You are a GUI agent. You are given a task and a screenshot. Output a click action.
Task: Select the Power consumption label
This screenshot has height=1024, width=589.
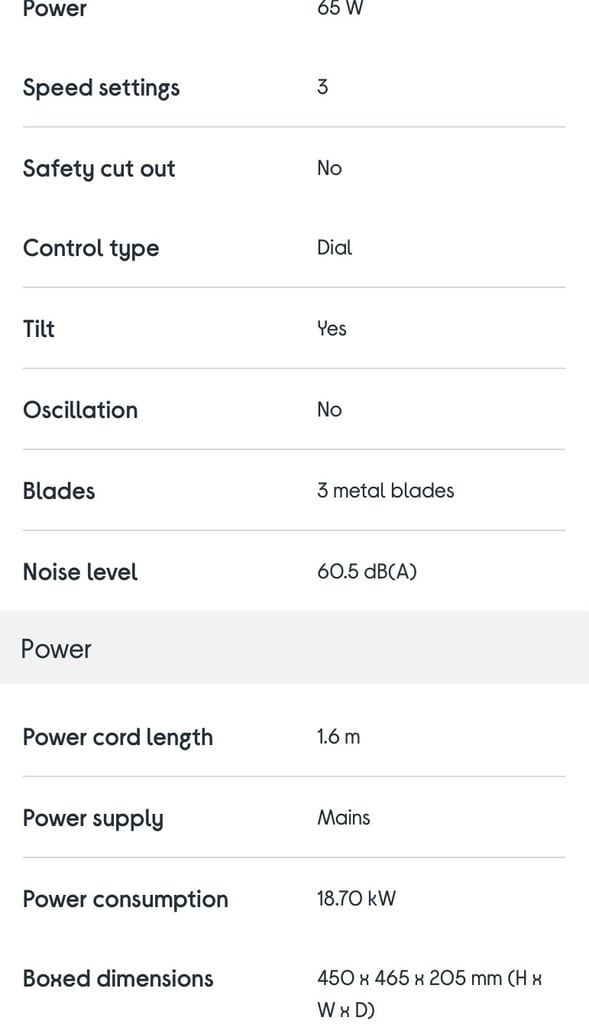click(x=125, y=900)
